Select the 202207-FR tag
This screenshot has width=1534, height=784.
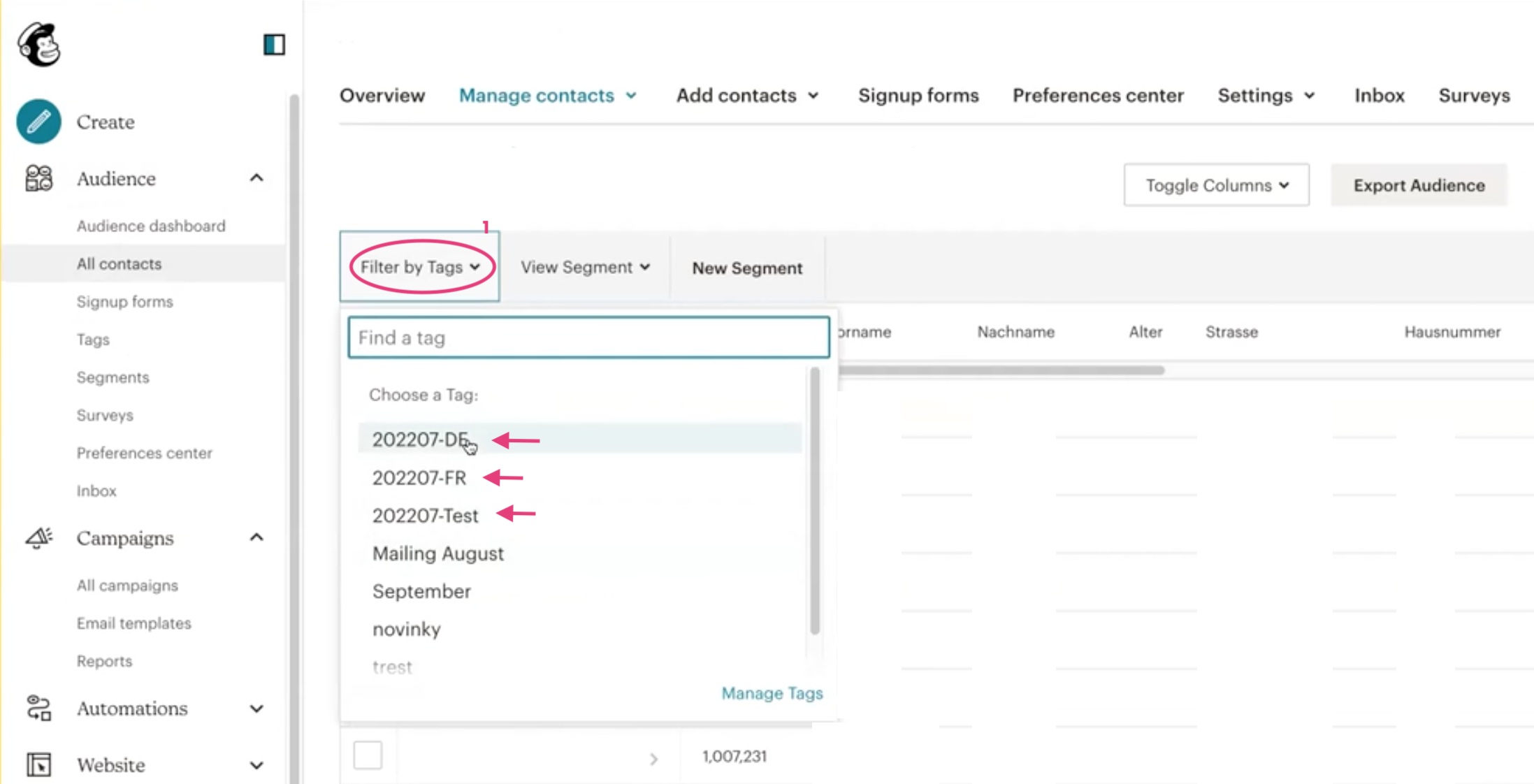tap(419, 478)
